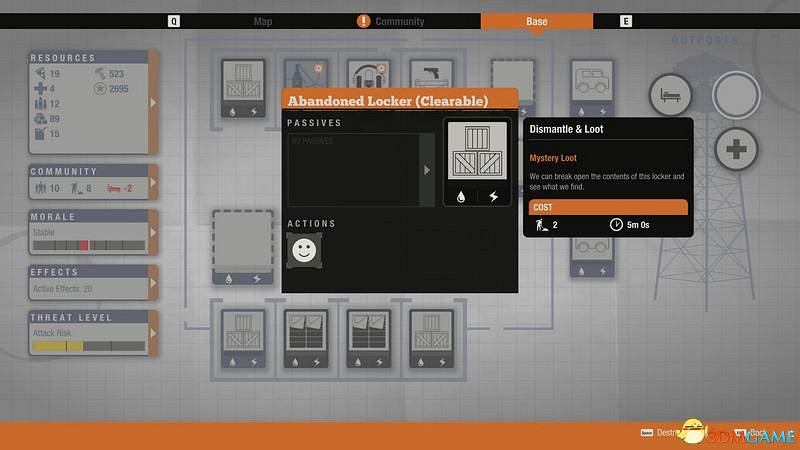Select the empty circular outpost slot
The height and width of the screenshot is (450, 800).
tap(736, 95)
